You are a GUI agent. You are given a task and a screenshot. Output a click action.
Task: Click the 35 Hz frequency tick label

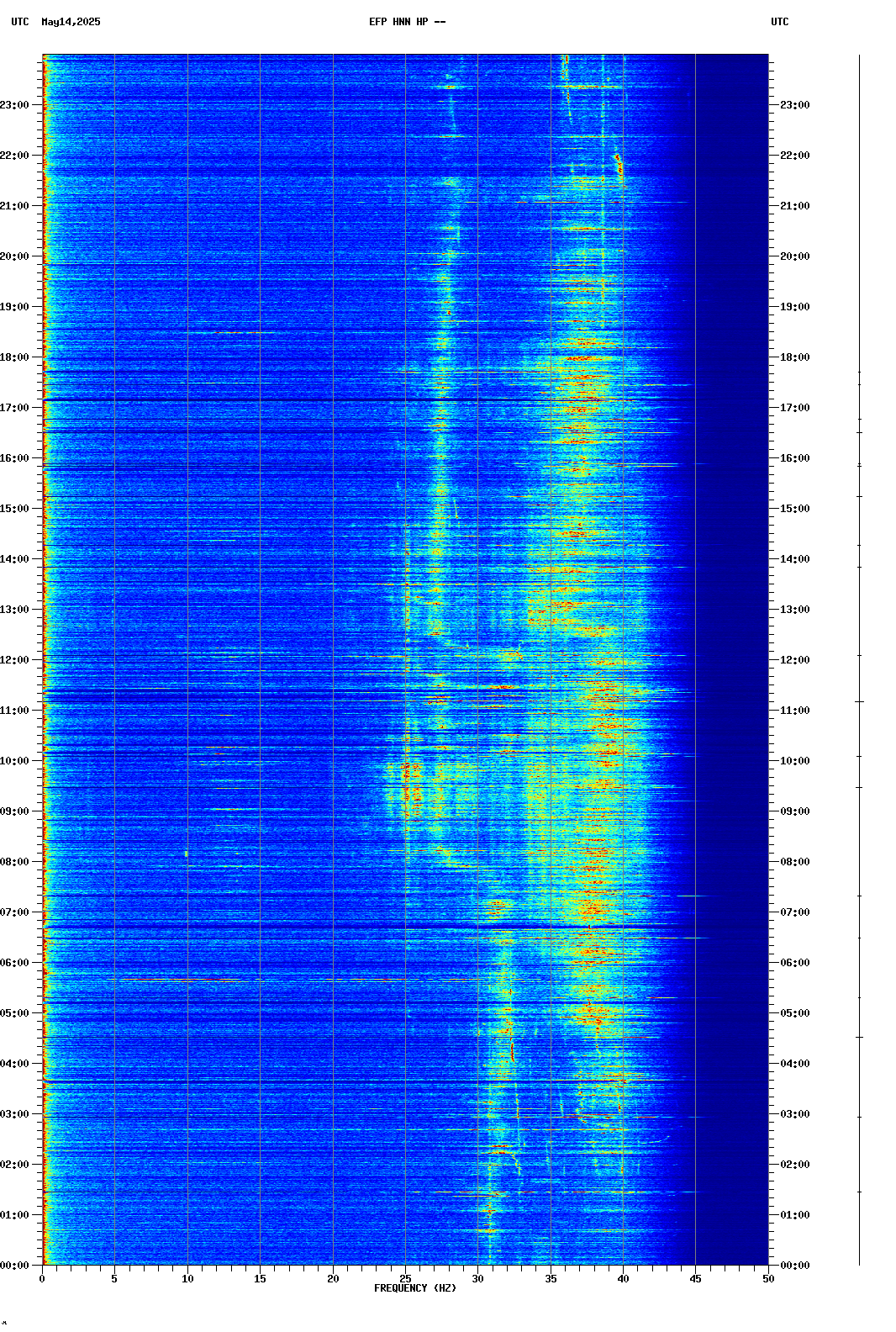pyautogui.click(x=551, y=1279)
